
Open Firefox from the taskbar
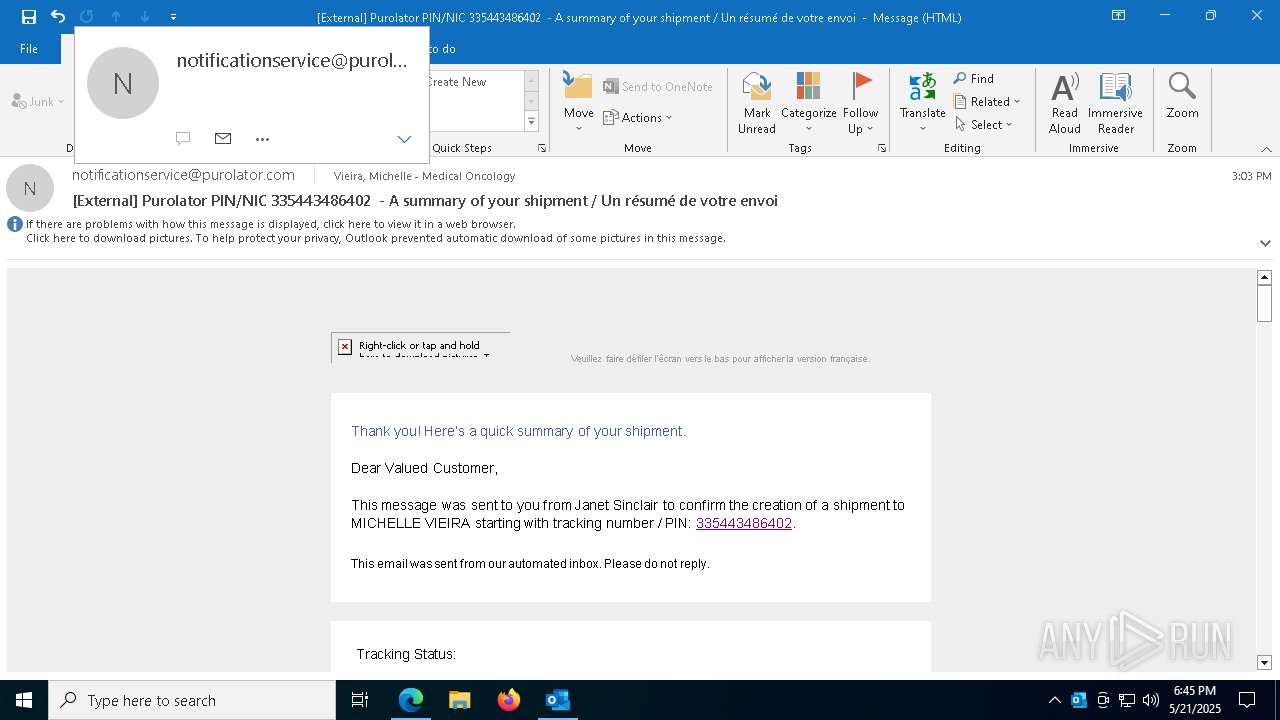[509, 700]
